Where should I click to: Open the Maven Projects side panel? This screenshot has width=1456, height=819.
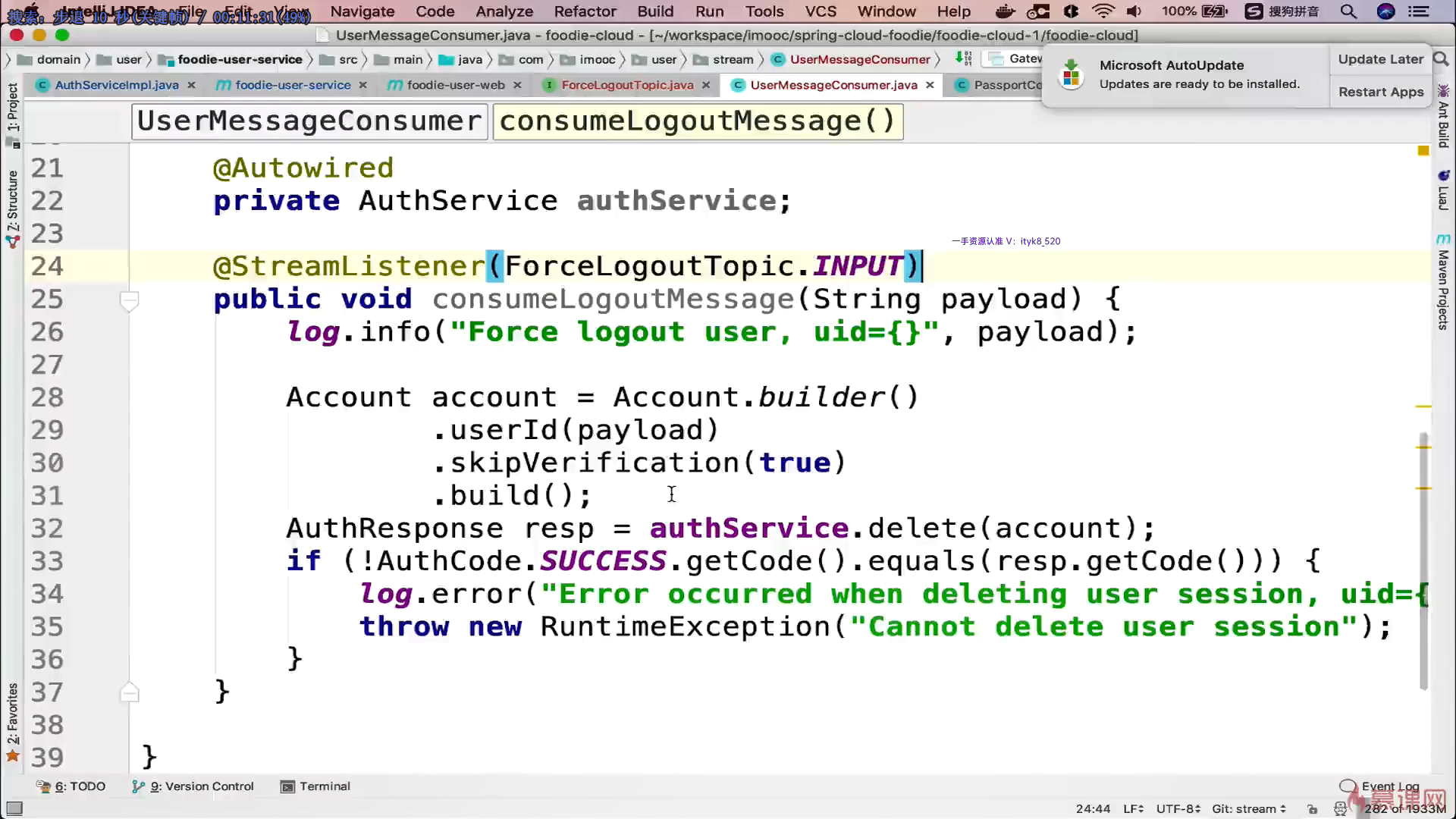[x=1443, y=284]
